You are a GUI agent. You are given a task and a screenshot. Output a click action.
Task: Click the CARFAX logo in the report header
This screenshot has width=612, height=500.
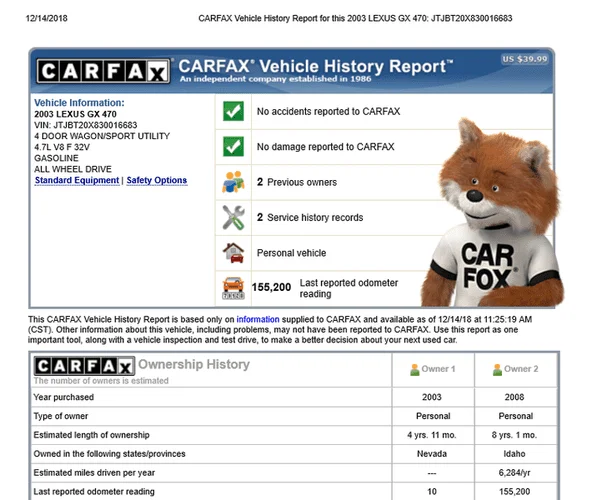pos(103,71)
